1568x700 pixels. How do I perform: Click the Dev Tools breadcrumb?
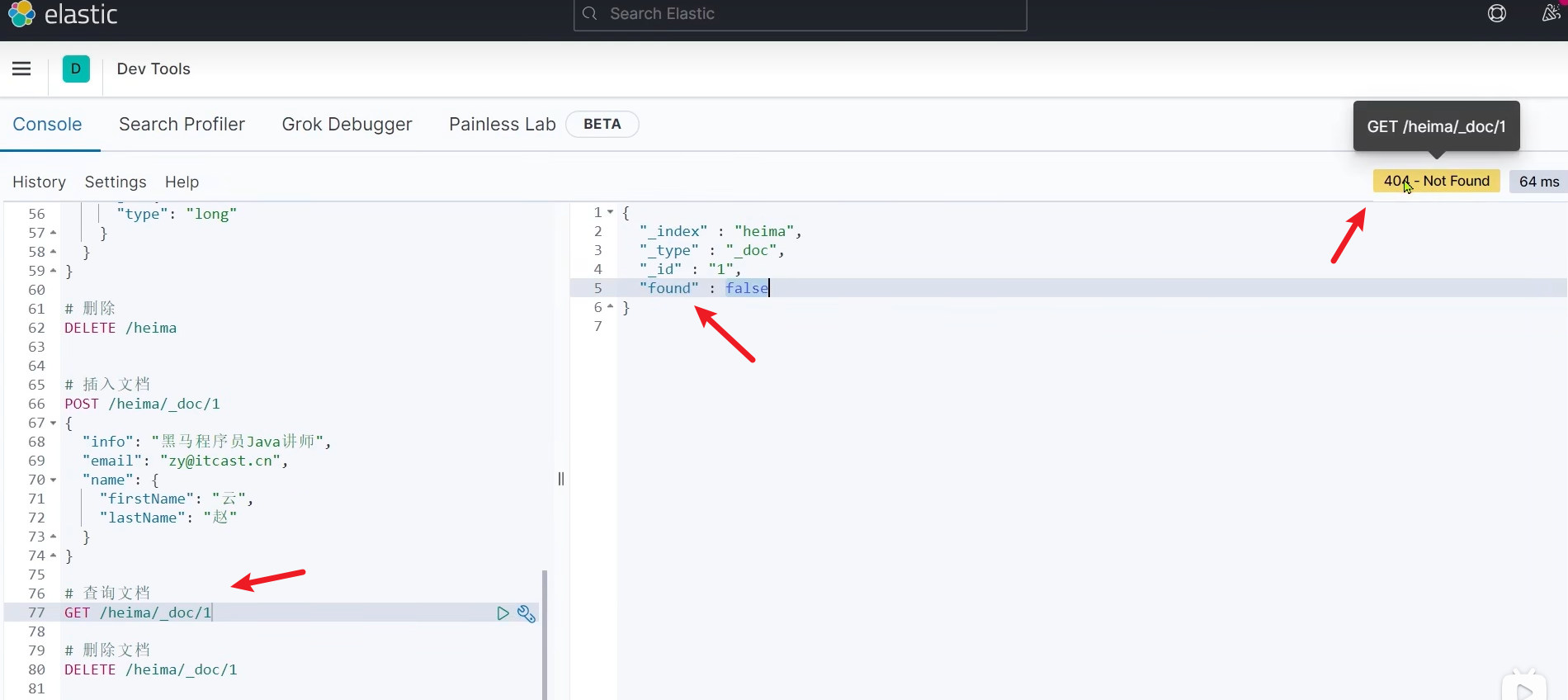point(153,69)
